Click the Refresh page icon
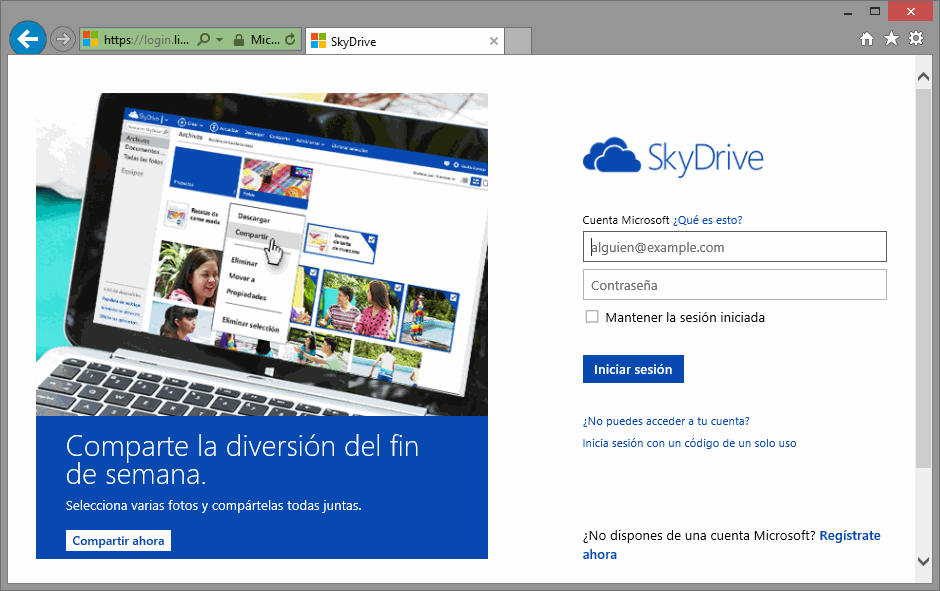Screen dimensions: 940x591 pyautogui.click(x=290, y=40)
